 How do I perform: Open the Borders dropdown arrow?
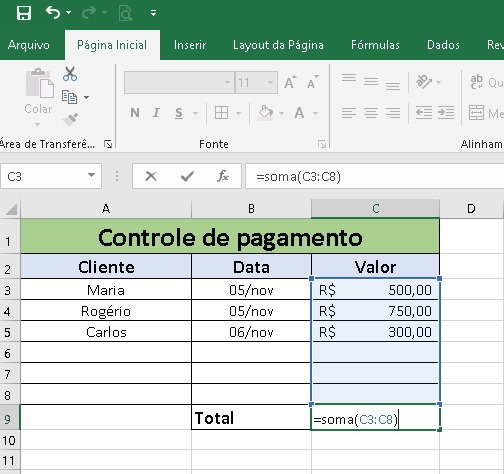pyautogui.click(x=238, y=114)
